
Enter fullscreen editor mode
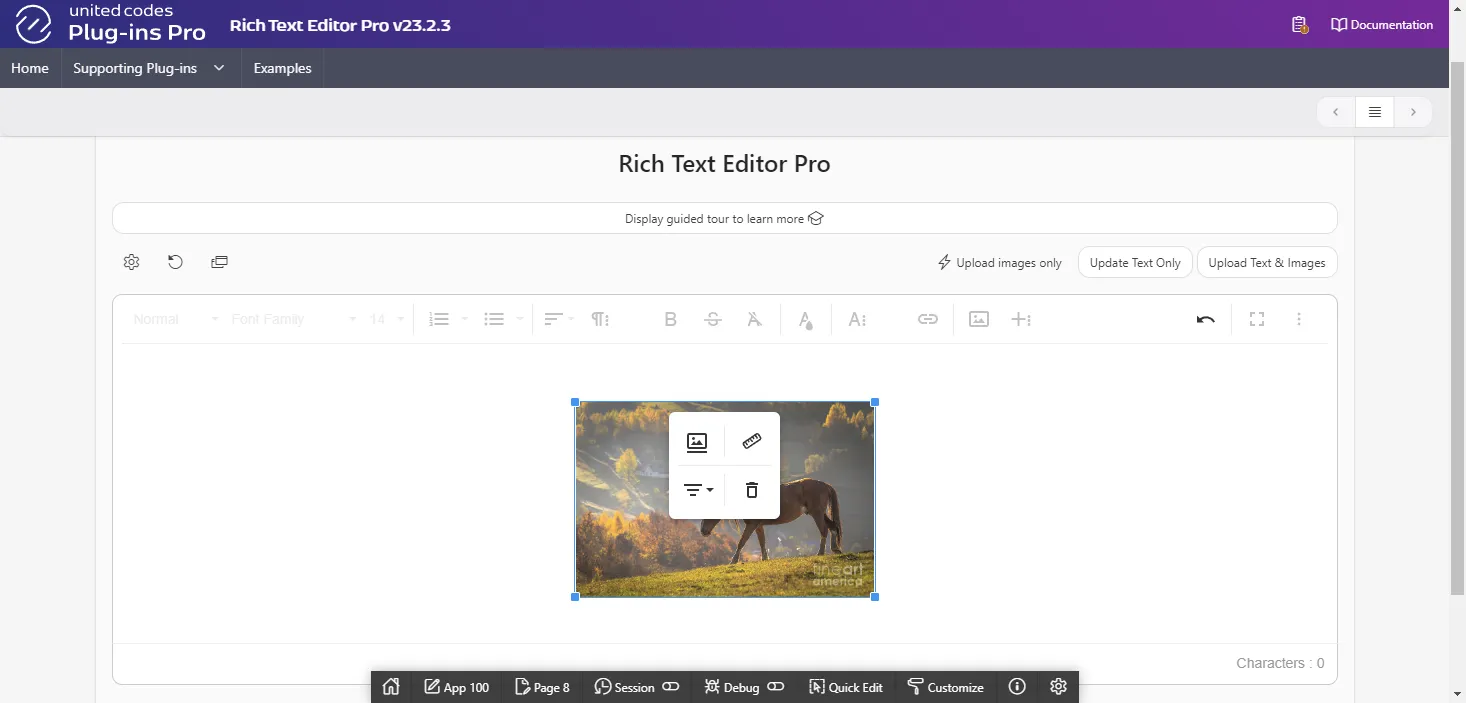point(1257,319)
